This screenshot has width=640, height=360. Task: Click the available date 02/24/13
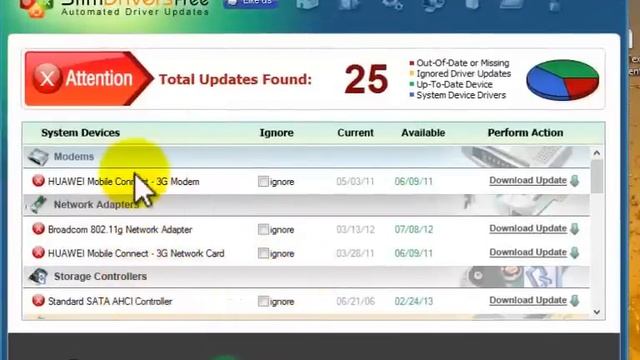click(x=413, y=301)
